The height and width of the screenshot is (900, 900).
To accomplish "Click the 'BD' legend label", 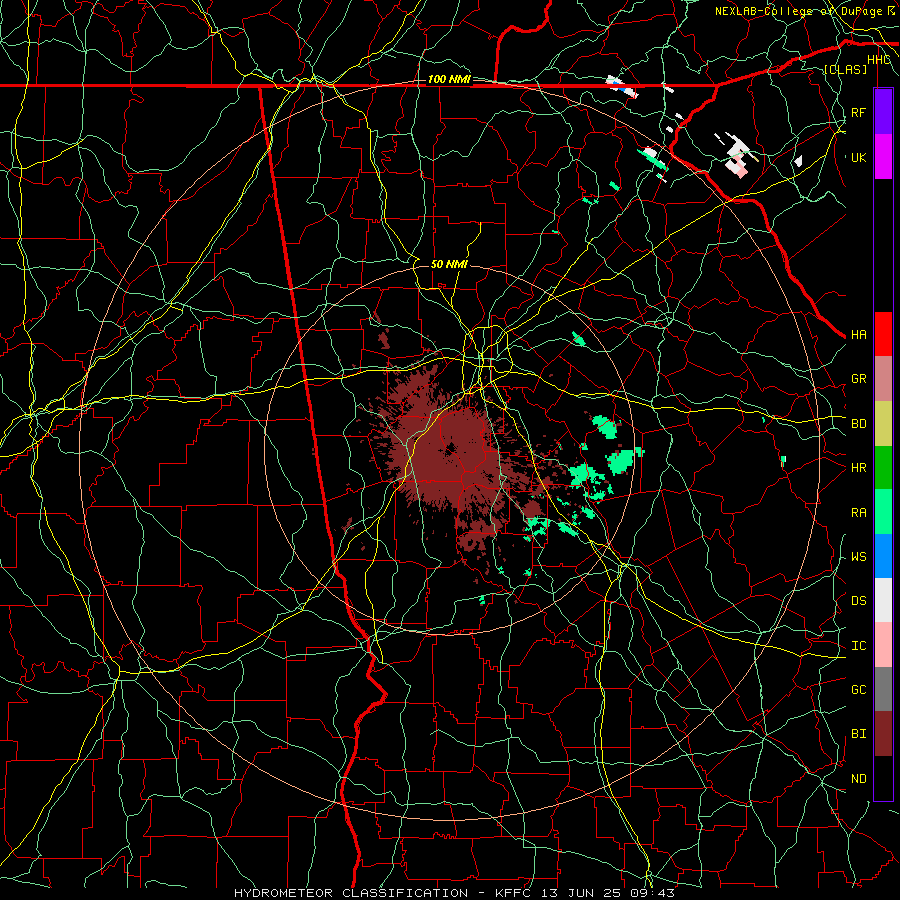I will tap(858, 424).
